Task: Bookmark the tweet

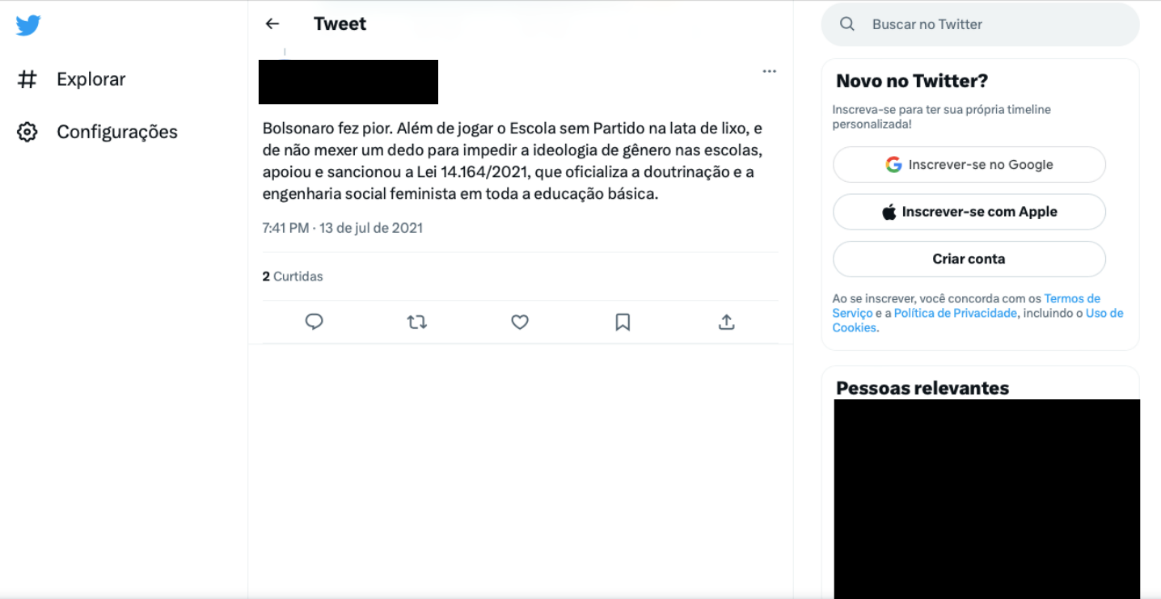Action: click(x=623, y=321)
